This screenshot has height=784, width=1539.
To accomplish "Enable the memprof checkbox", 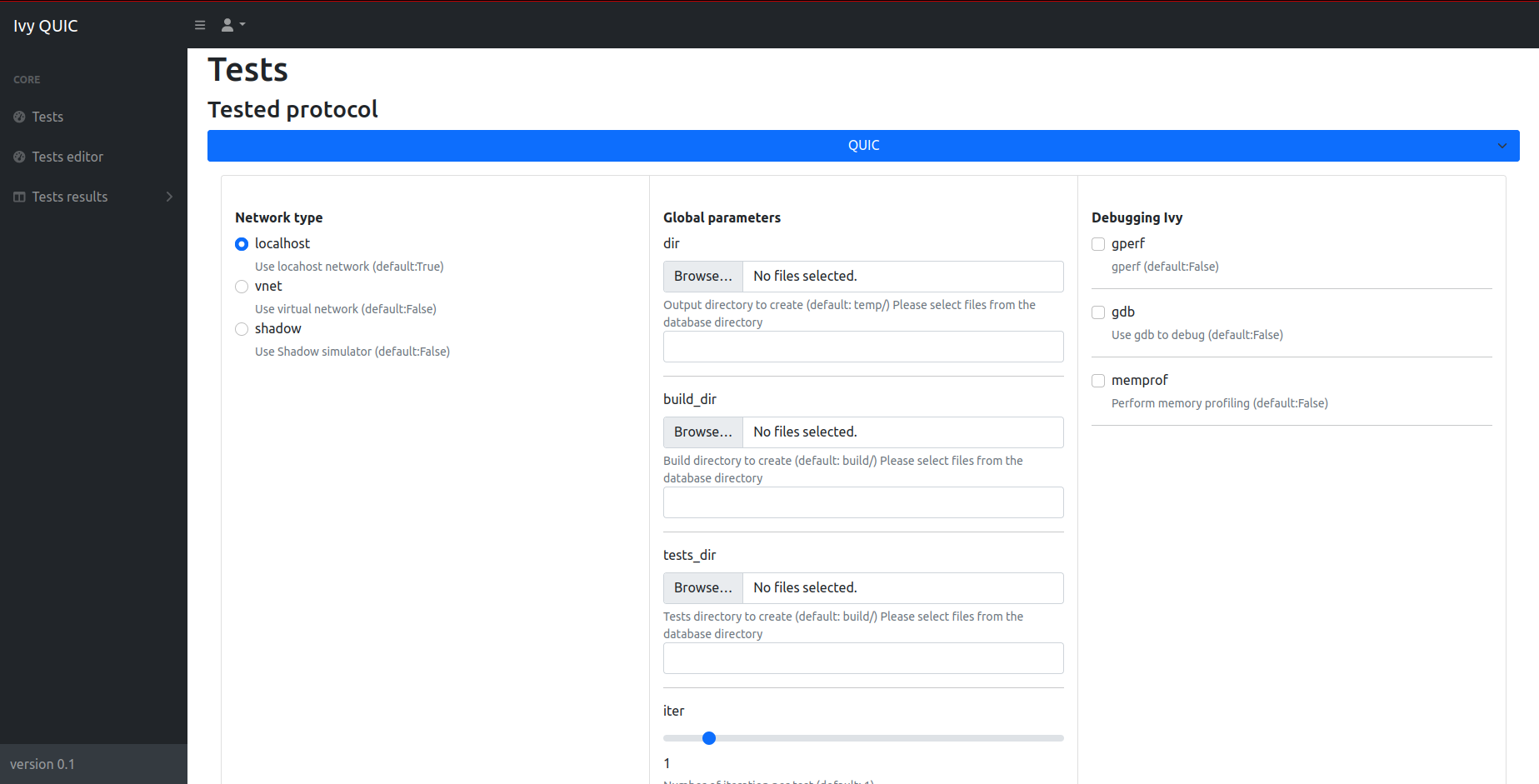I will tap(1098, 381).
